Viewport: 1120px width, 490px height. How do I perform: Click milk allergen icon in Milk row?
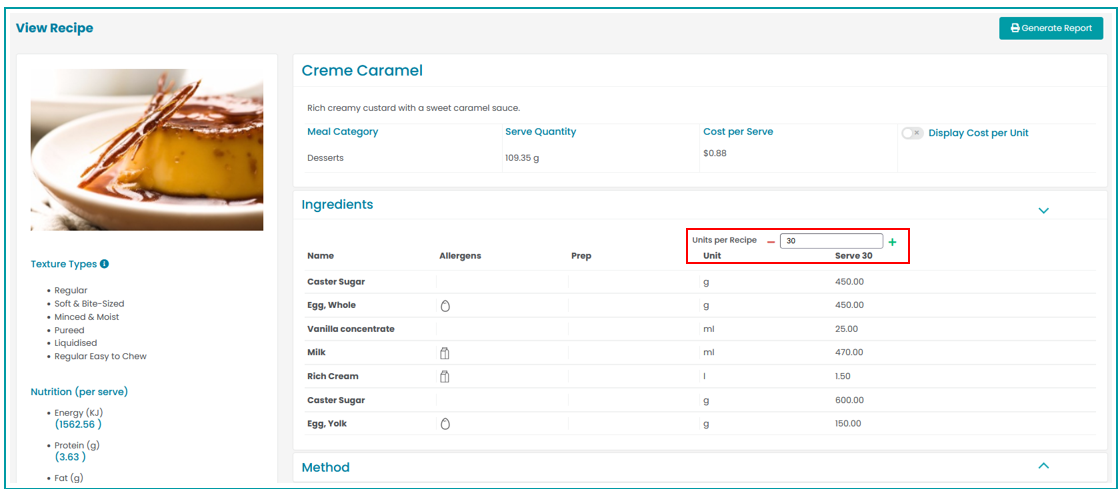[444, 353]
